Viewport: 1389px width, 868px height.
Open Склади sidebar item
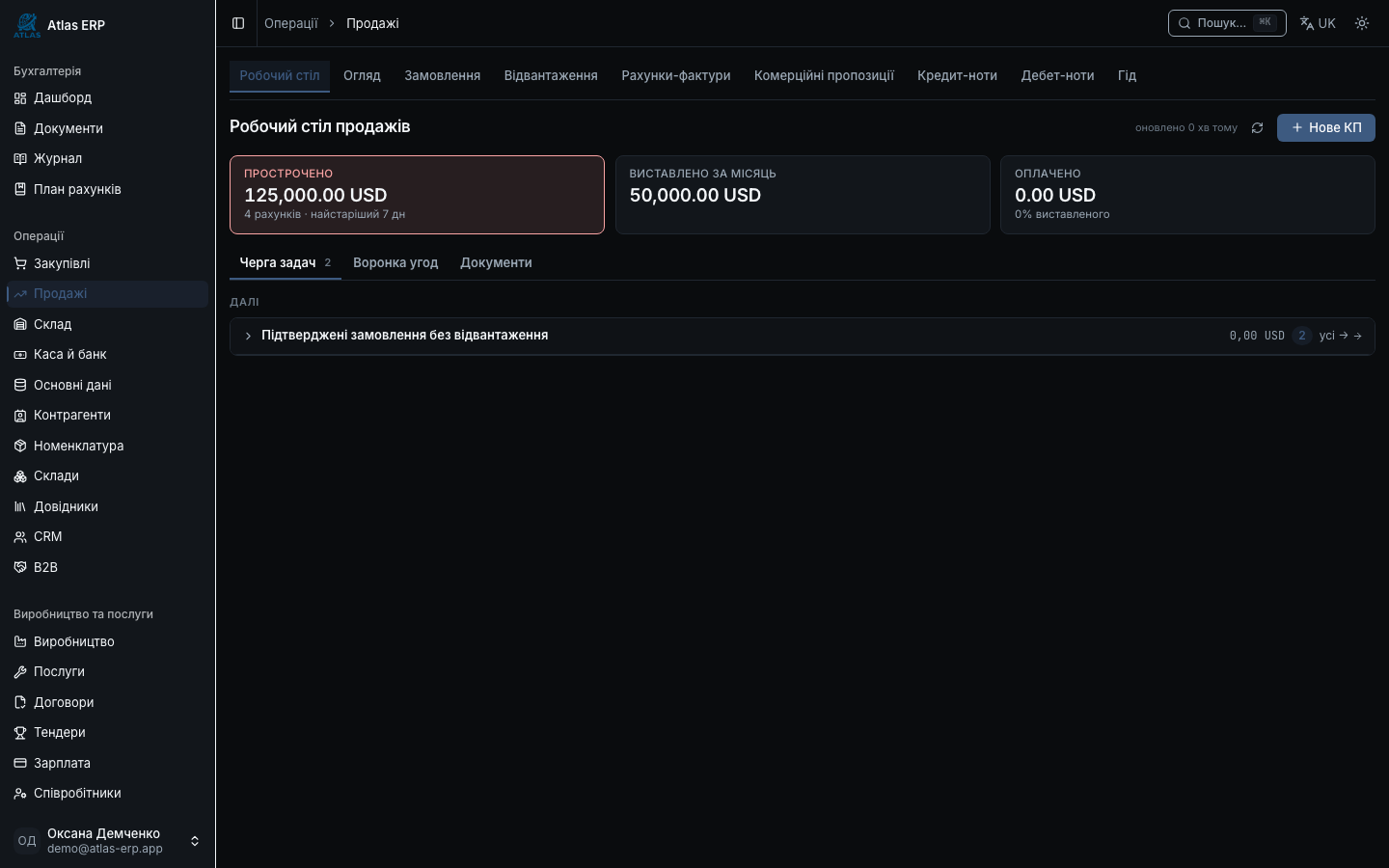click(x=107, y=475)
